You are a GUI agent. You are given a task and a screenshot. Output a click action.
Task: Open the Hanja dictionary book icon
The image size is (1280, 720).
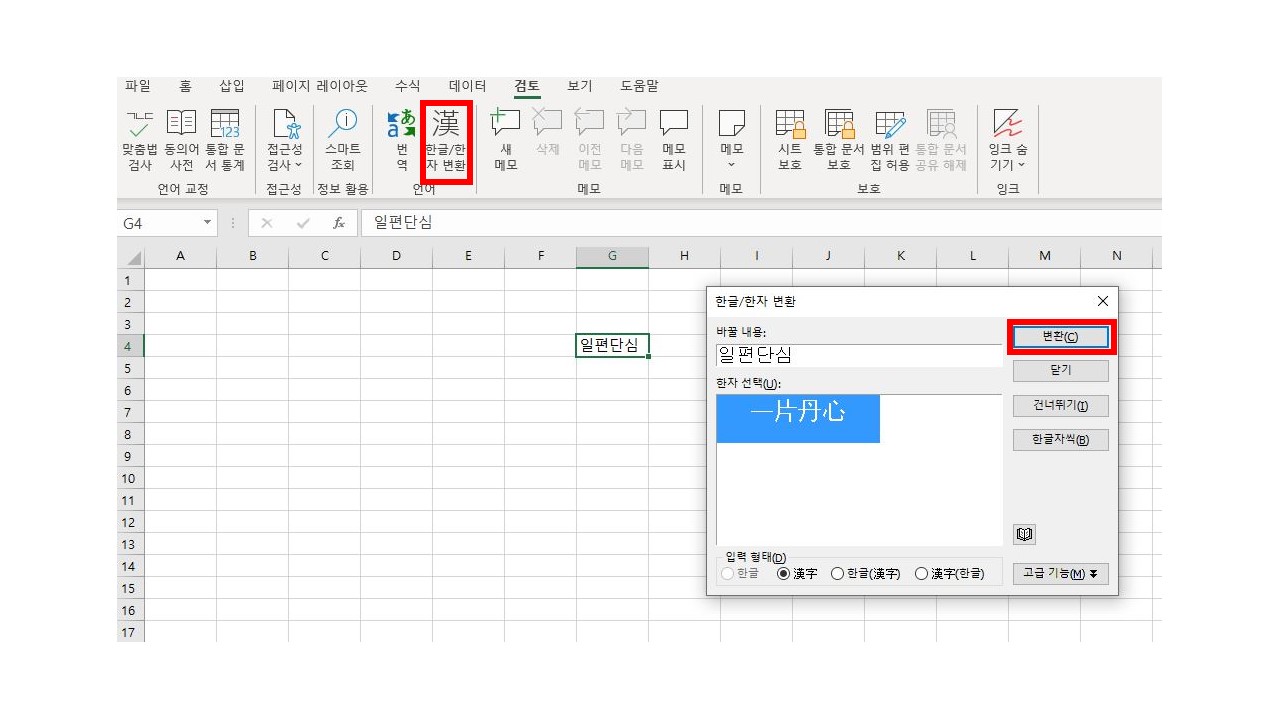tap(1024, 534)
